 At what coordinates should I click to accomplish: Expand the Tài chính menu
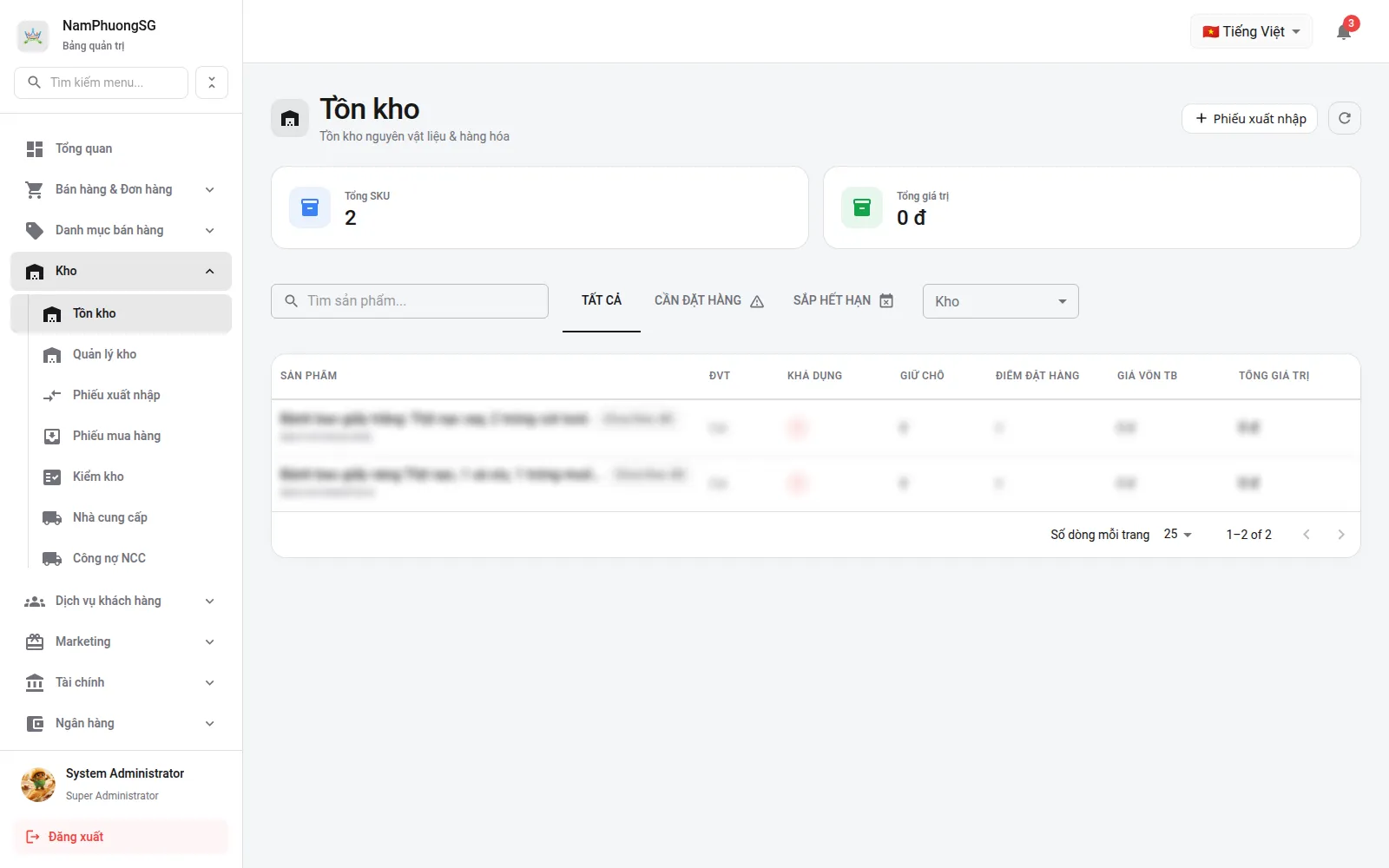coord(121,682)
